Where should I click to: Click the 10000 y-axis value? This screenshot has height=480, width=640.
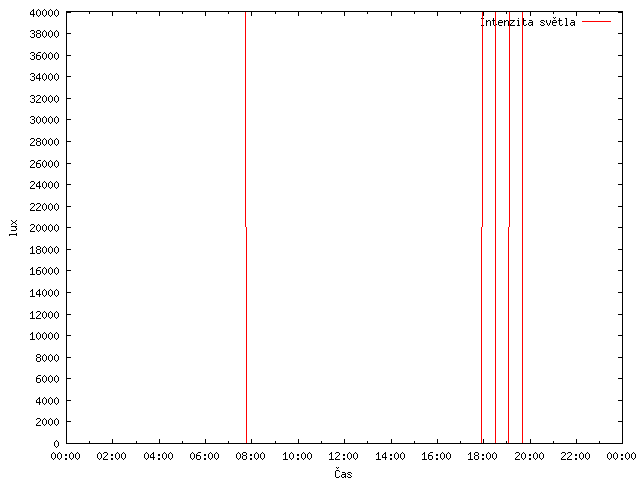(x=44, y=336)
